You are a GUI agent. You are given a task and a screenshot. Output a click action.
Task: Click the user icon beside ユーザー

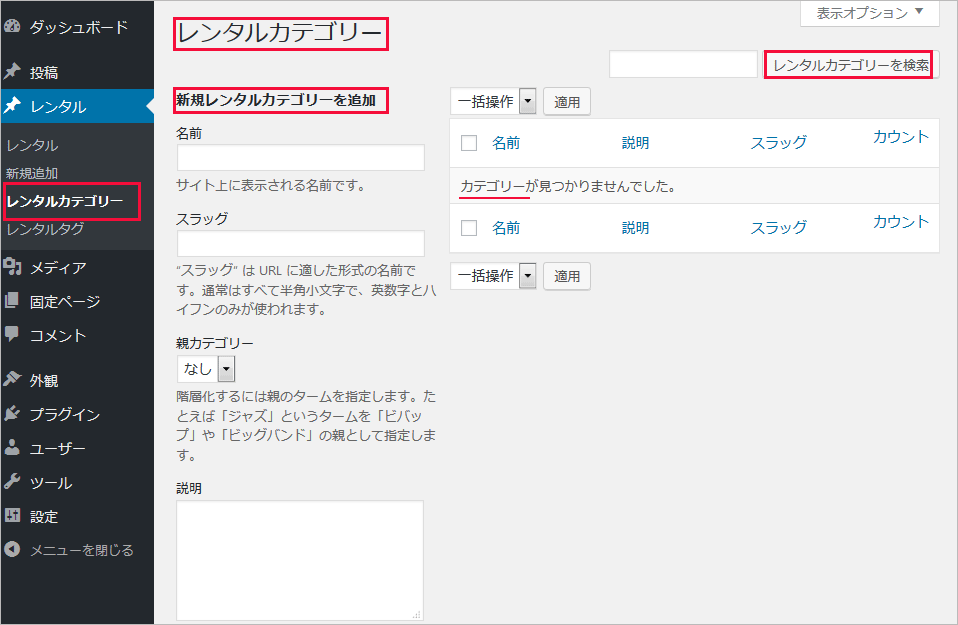pos(13,448)
